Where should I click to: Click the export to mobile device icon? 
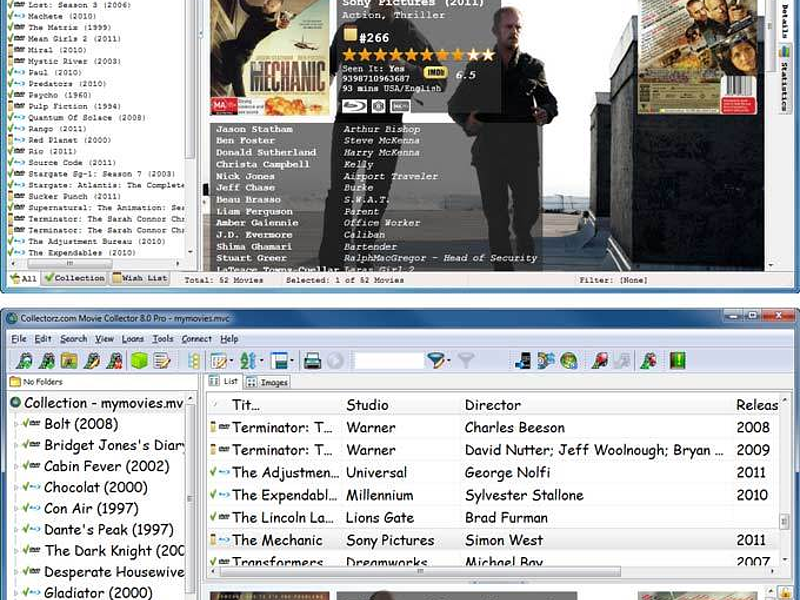click(x=523, y=361)
